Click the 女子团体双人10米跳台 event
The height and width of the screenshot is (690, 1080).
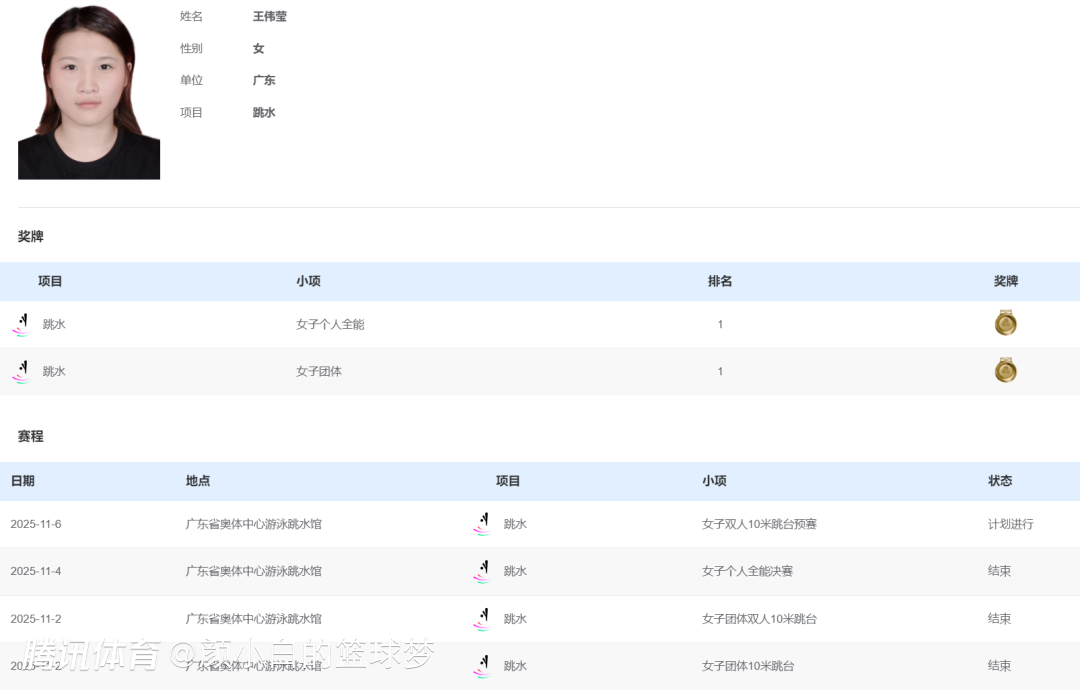(759, 619)
